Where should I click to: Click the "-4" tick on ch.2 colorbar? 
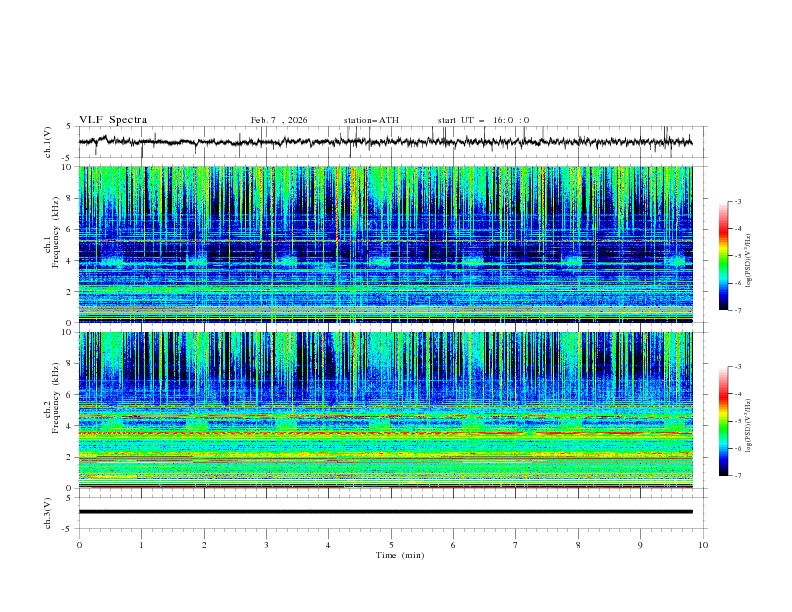point(737,394)
